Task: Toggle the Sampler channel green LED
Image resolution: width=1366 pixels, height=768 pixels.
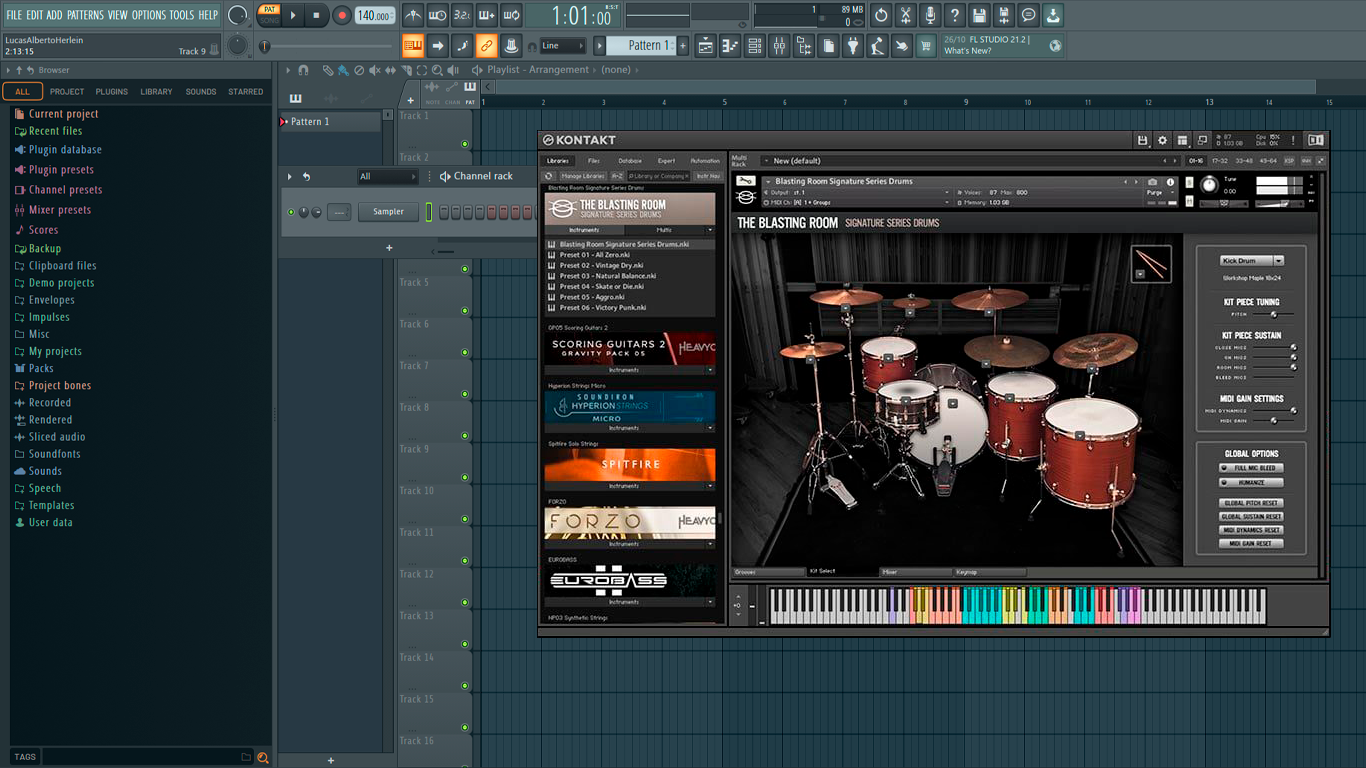Action: point(291,212)
